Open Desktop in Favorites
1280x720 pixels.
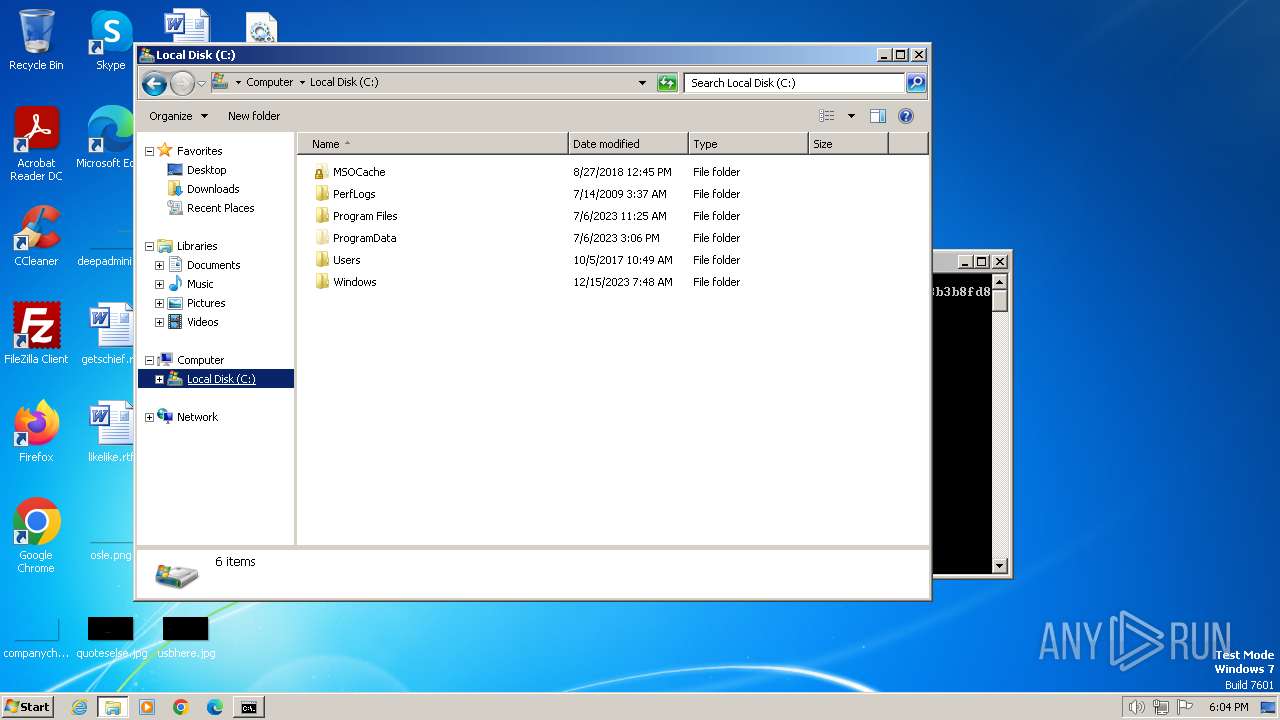point(206,170)
